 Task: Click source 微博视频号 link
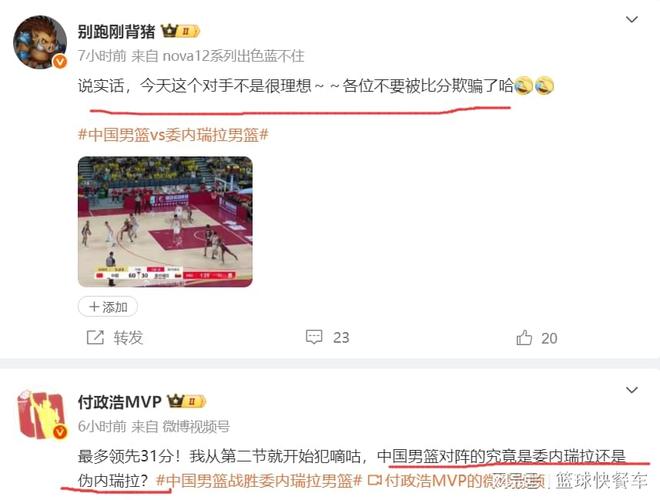[196, 426]
